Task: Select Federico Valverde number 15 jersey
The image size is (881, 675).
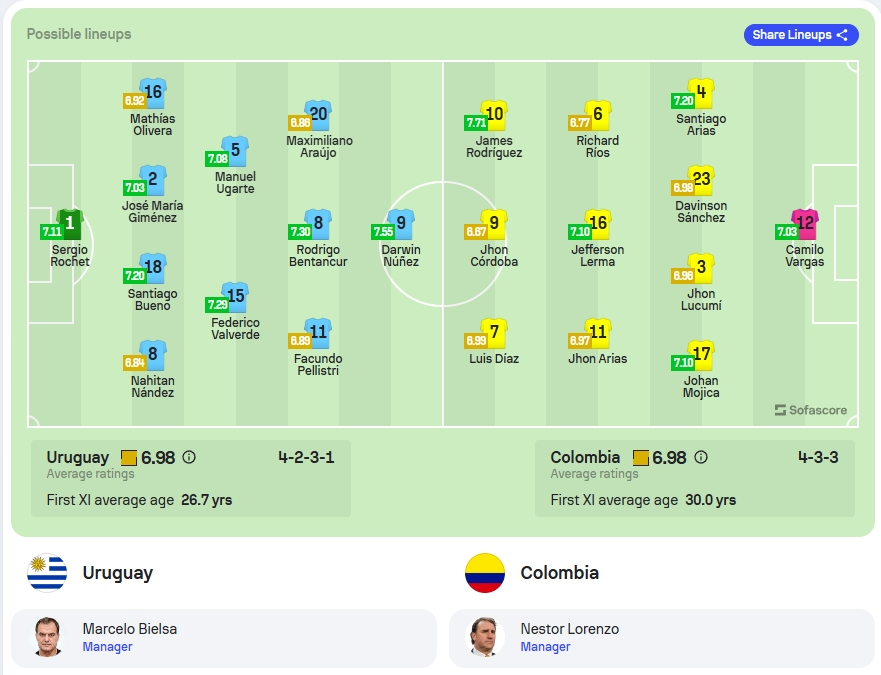Action: (235, 297)
